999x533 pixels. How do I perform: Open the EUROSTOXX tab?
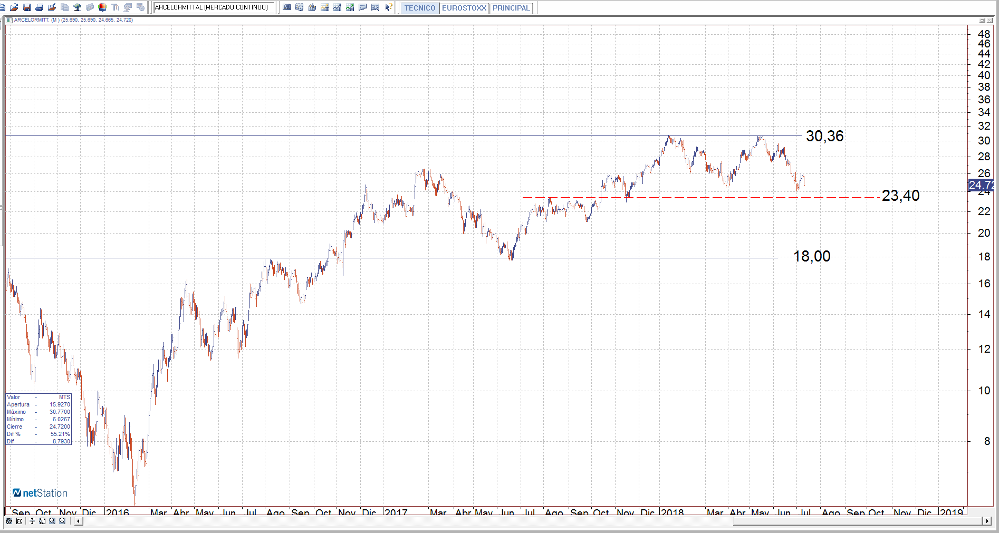click(463, 7)
